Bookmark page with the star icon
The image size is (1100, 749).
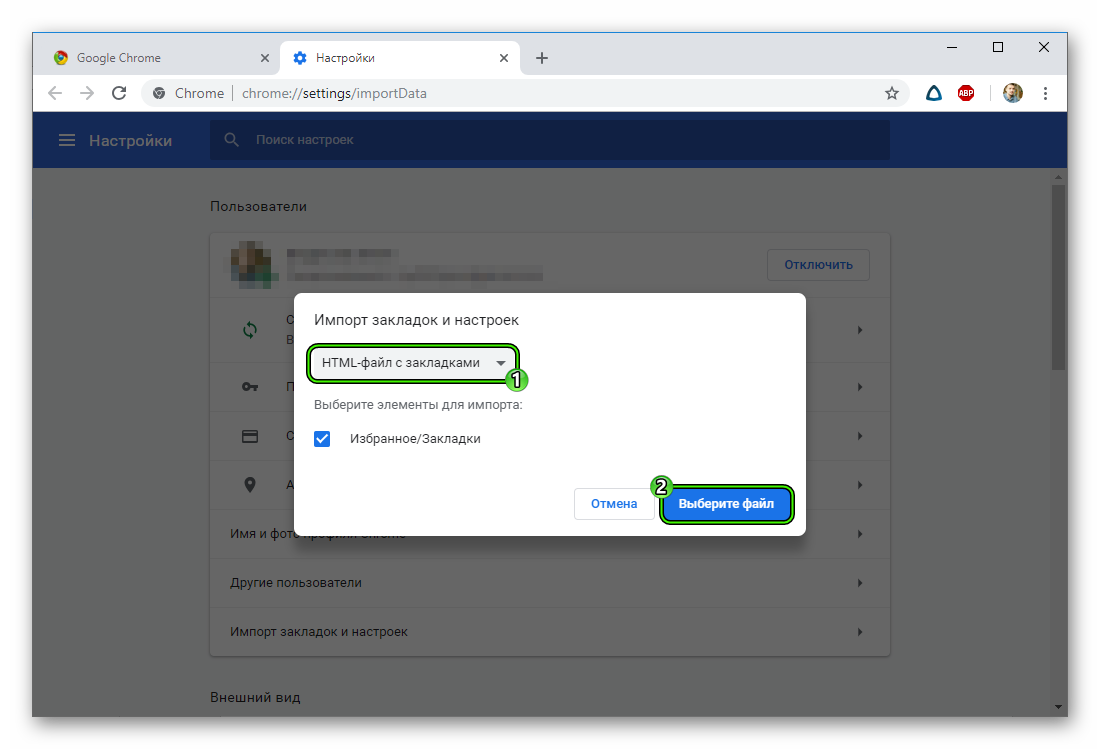[x=891, y=93]
